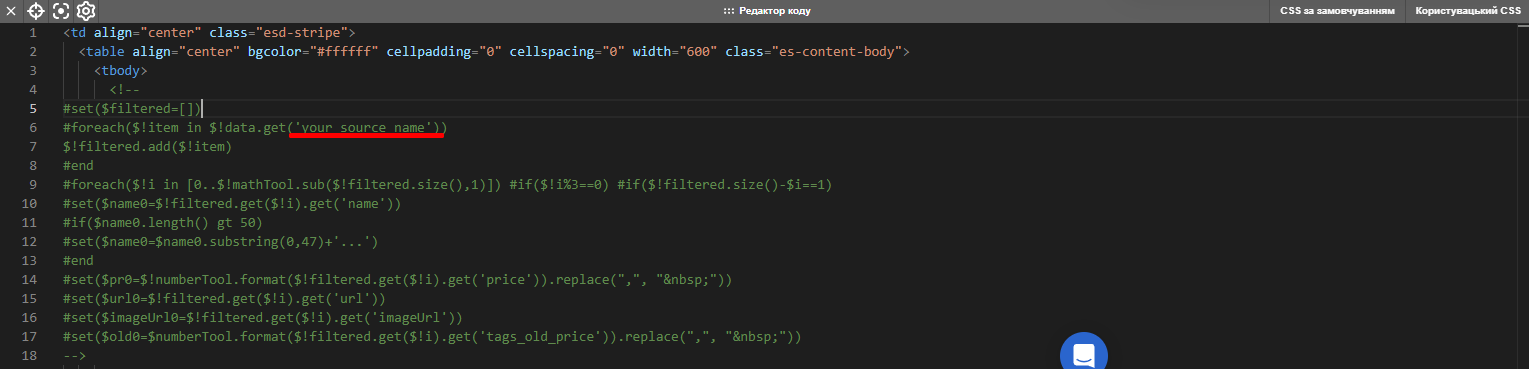Viewport: 1529px width, 369px height.
Task: Close the code editor panel
Action: (x=11, y=11)
